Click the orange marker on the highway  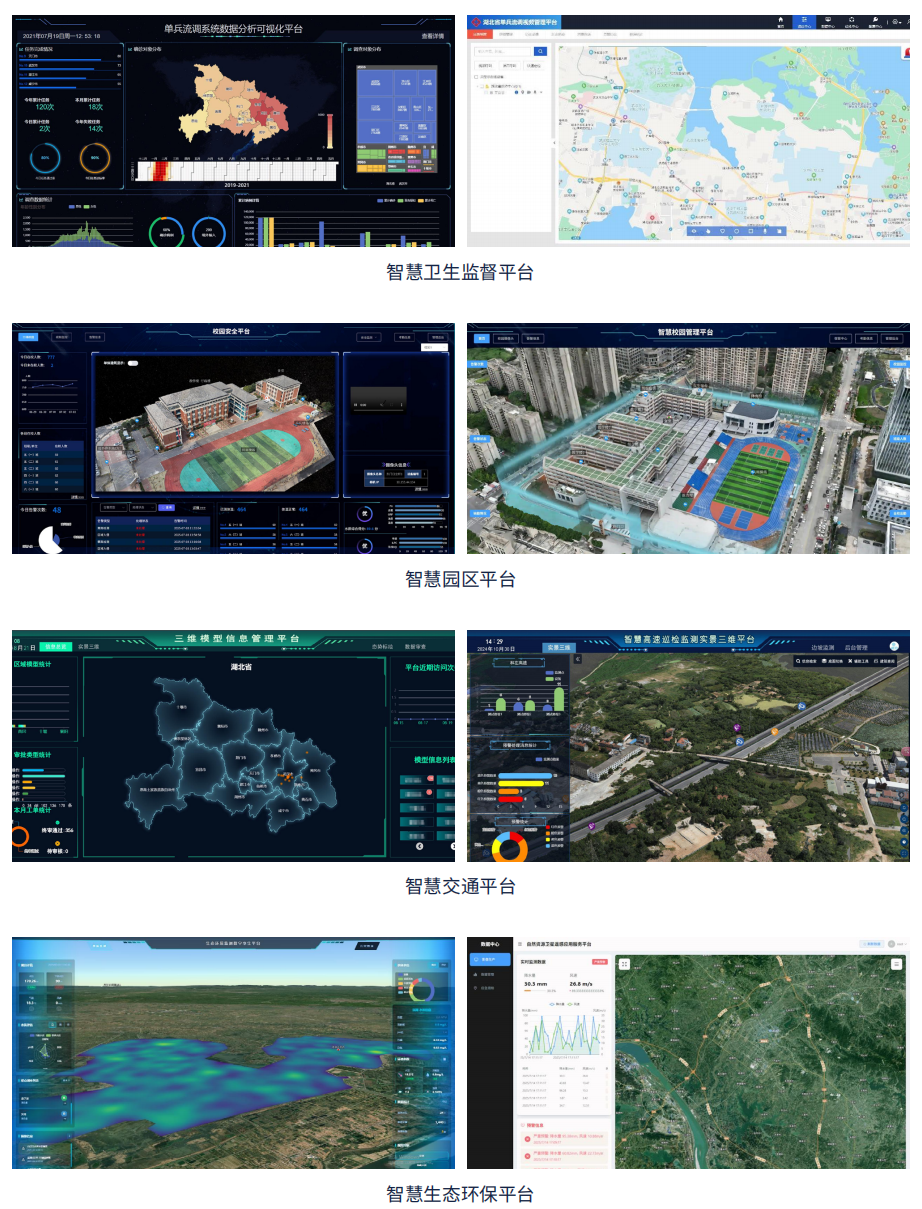click(x=774, y=732)
